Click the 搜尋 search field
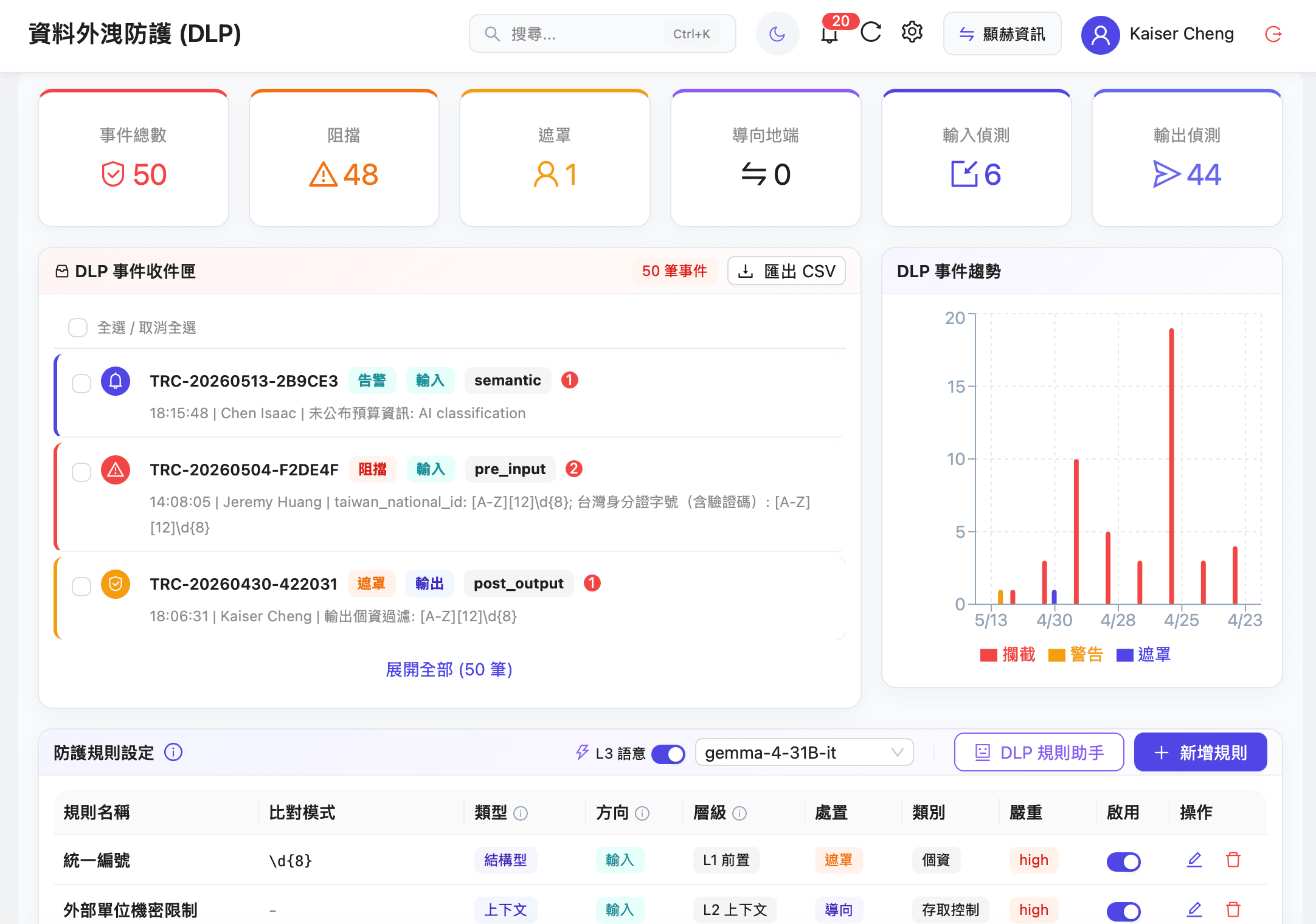Viewport: 1316px width, 924px height. point(602,34)
